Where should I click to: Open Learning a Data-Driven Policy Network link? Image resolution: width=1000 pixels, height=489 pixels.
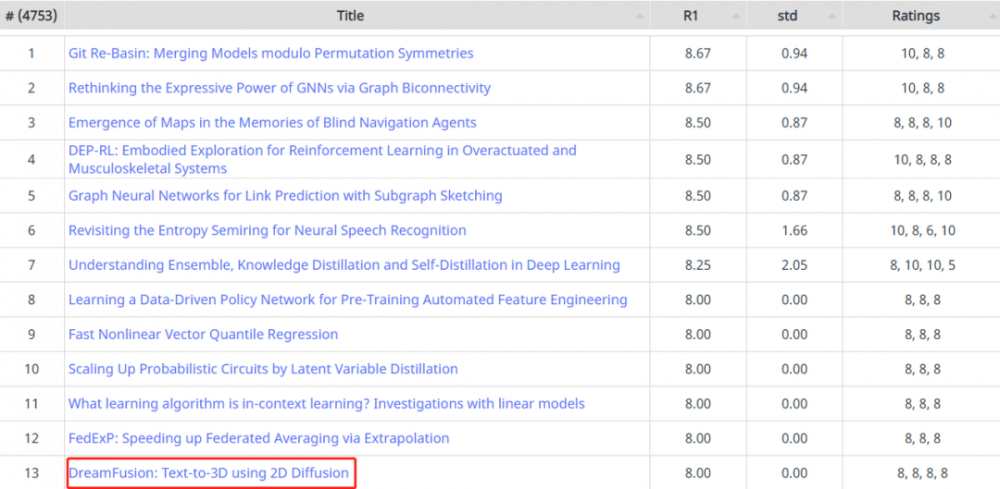pos(348,299)
